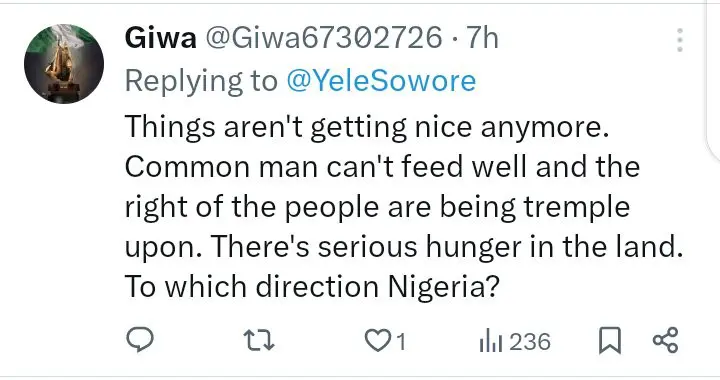Visit the @YeleSowore mention link
Screen dimensions: 720x380
tap(381, 81)
